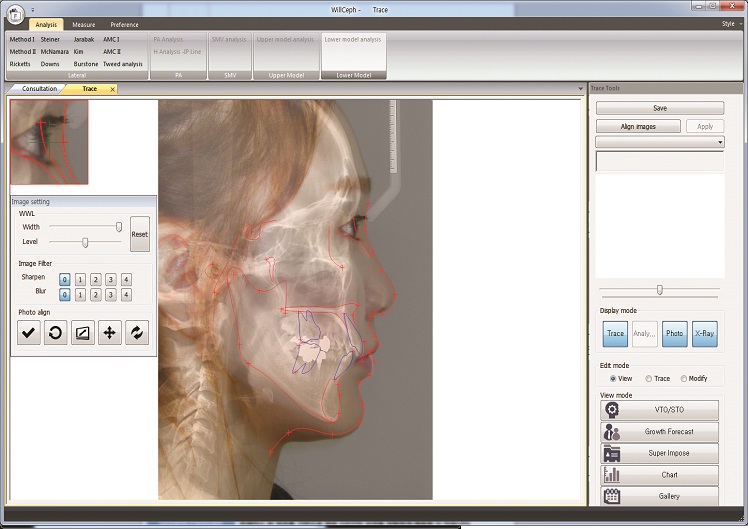The width and height of the screenshot is (748, 529).
Task: Adjust the Trace Tools opacity slider
Action: [660, 290]
